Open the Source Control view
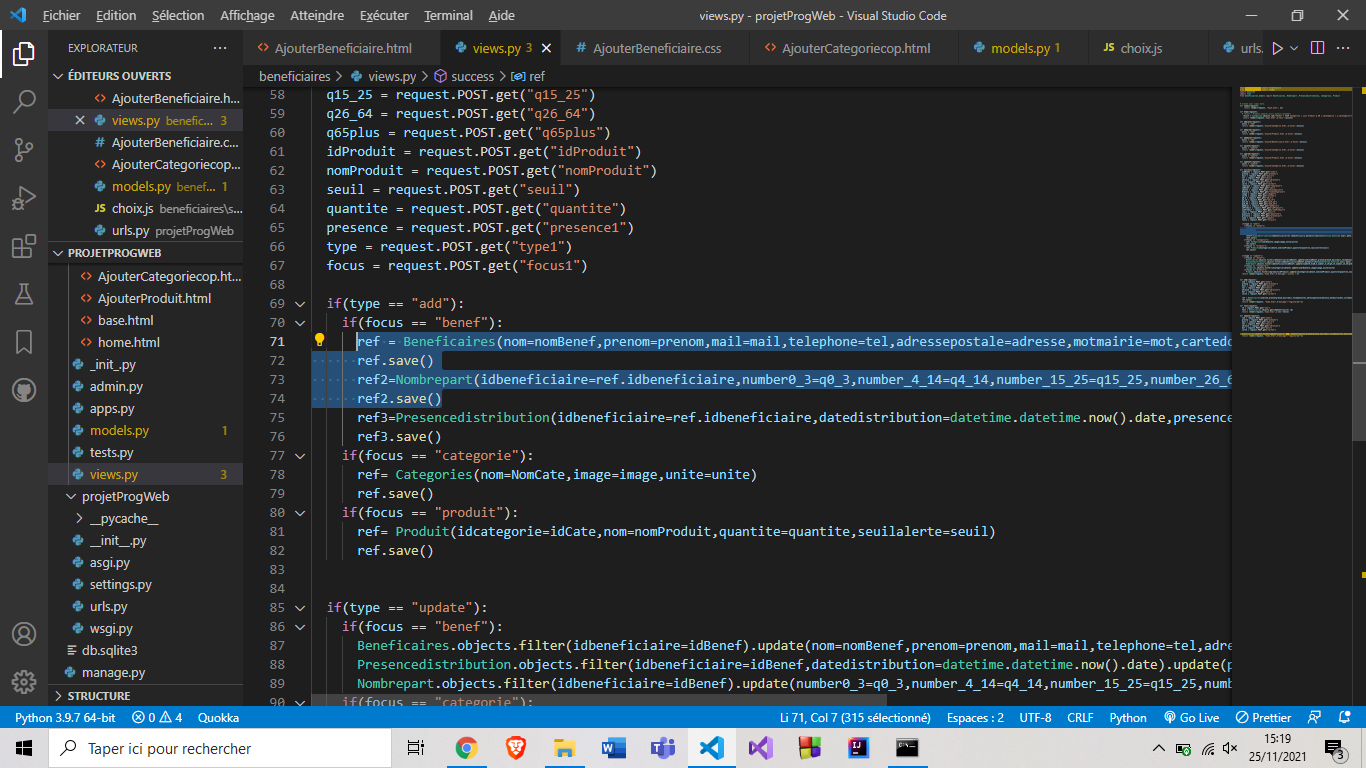This screenshot has height=768, width=1366. [x=24, y=150]
